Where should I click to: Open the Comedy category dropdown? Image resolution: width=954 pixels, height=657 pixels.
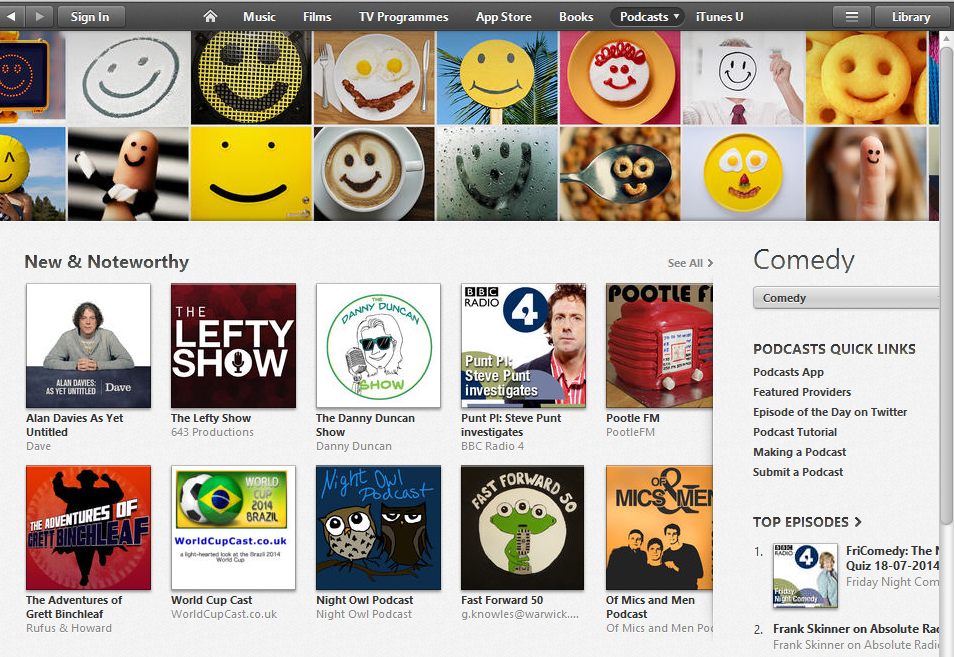pos(846,297)
